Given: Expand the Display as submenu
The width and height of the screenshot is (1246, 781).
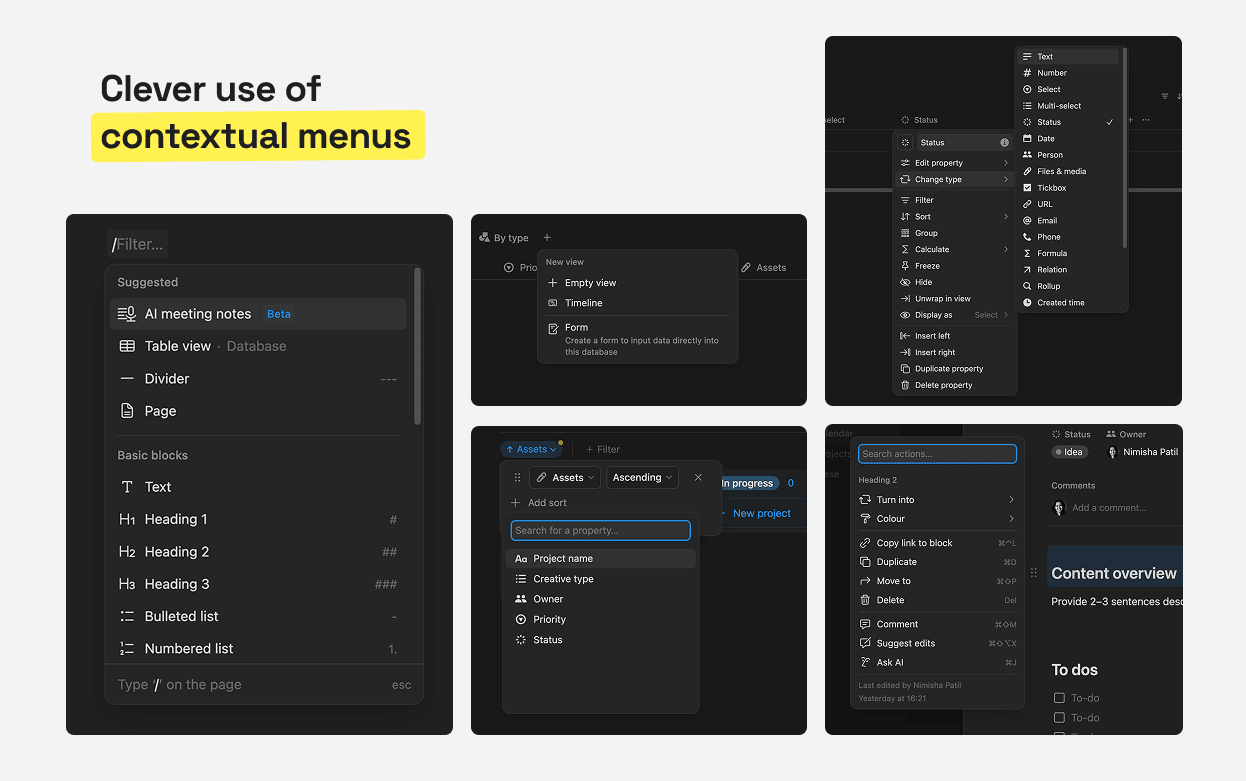Looking at the screenshot, I should coord(955,315).
